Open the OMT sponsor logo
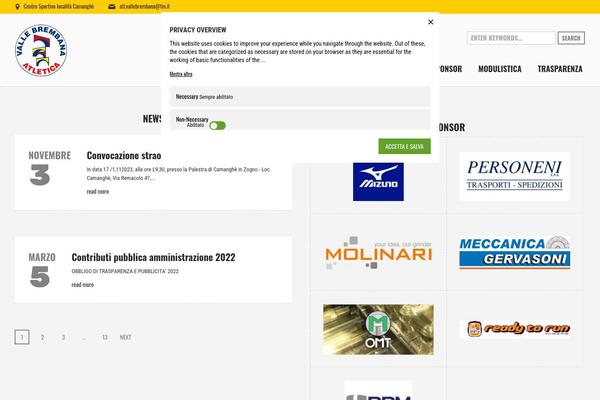 378,330
